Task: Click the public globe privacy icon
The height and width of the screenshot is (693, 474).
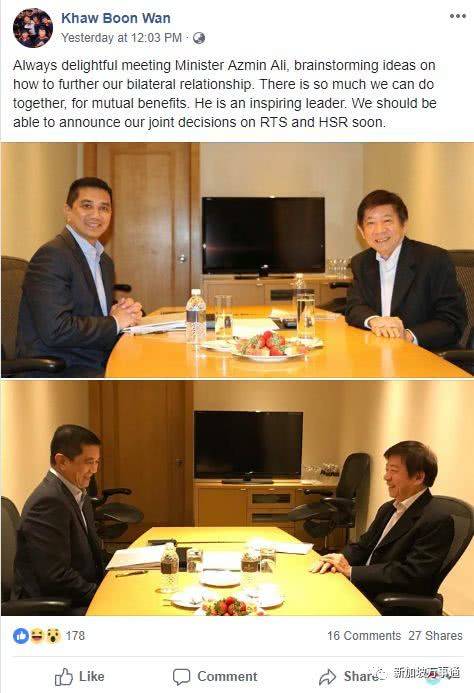Action: point(199,38)
